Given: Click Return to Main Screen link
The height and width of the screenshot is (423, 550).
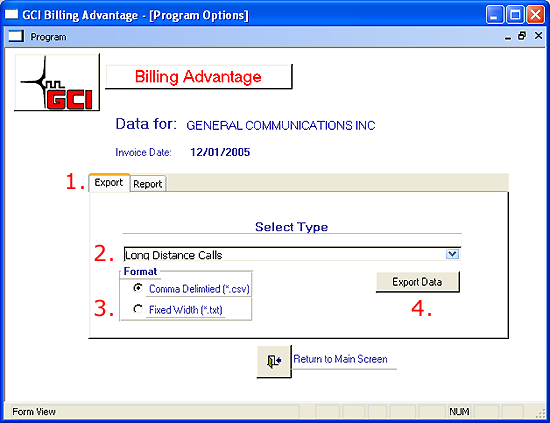Looking at the screenshot, I should point(340,359).
